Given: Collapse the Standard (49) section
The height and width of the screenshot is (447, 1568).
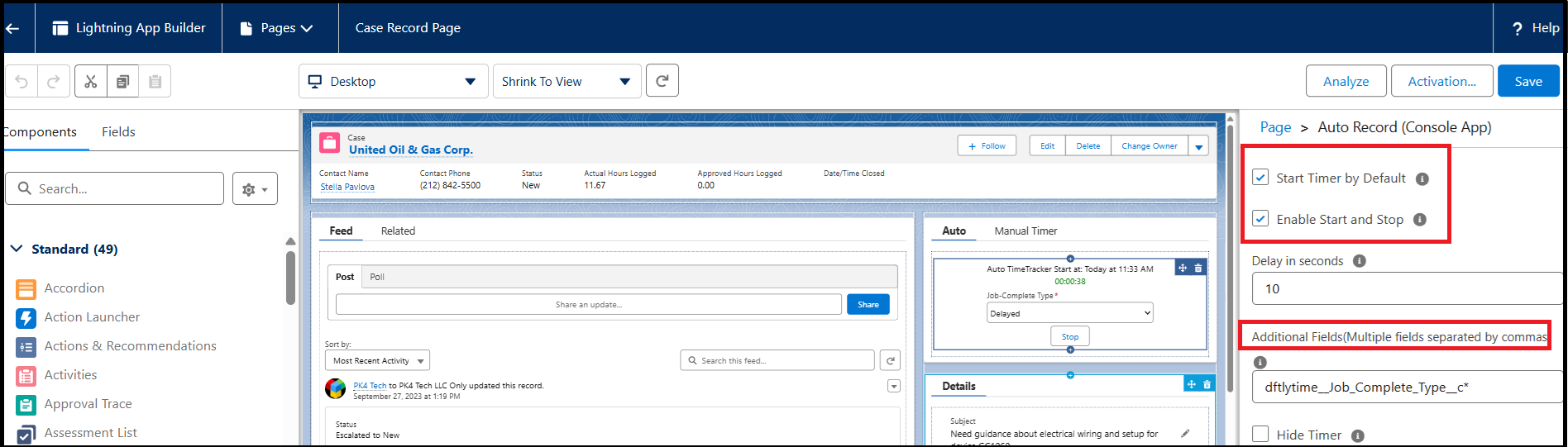Looking at the screenshot, I should click(17, 249).
